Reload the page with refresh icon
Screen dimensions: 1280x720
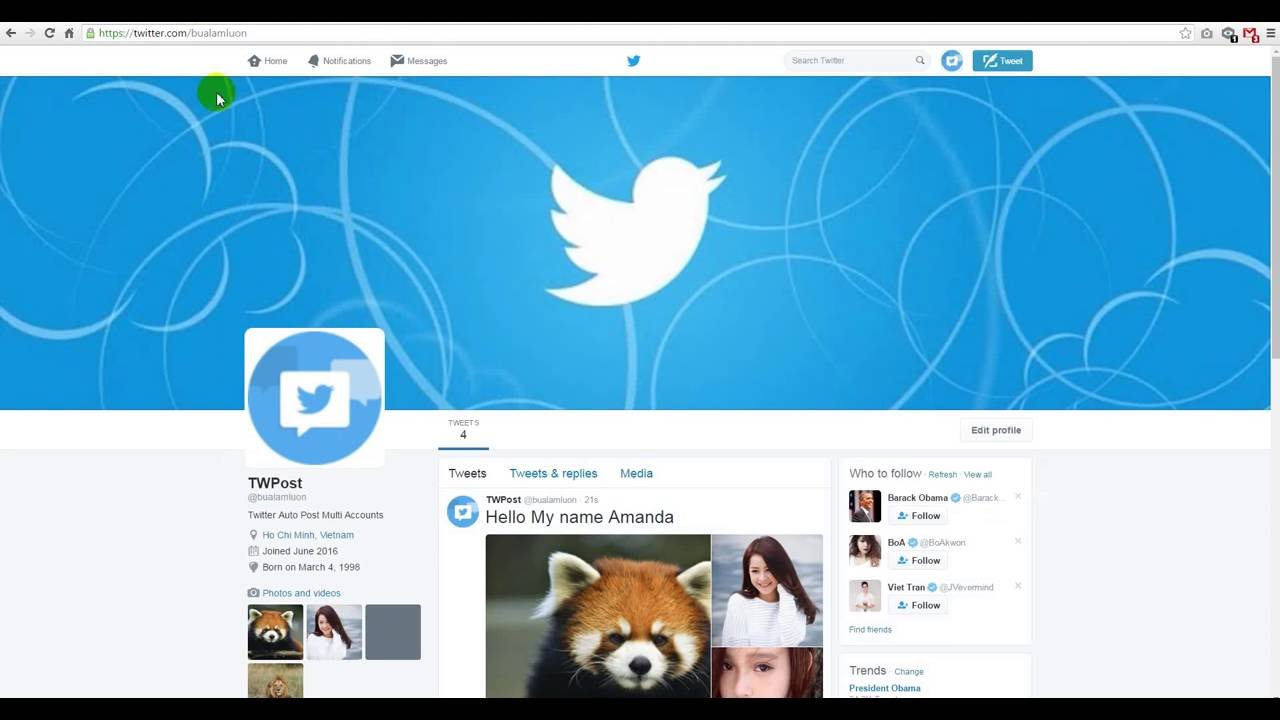(49, 33)
